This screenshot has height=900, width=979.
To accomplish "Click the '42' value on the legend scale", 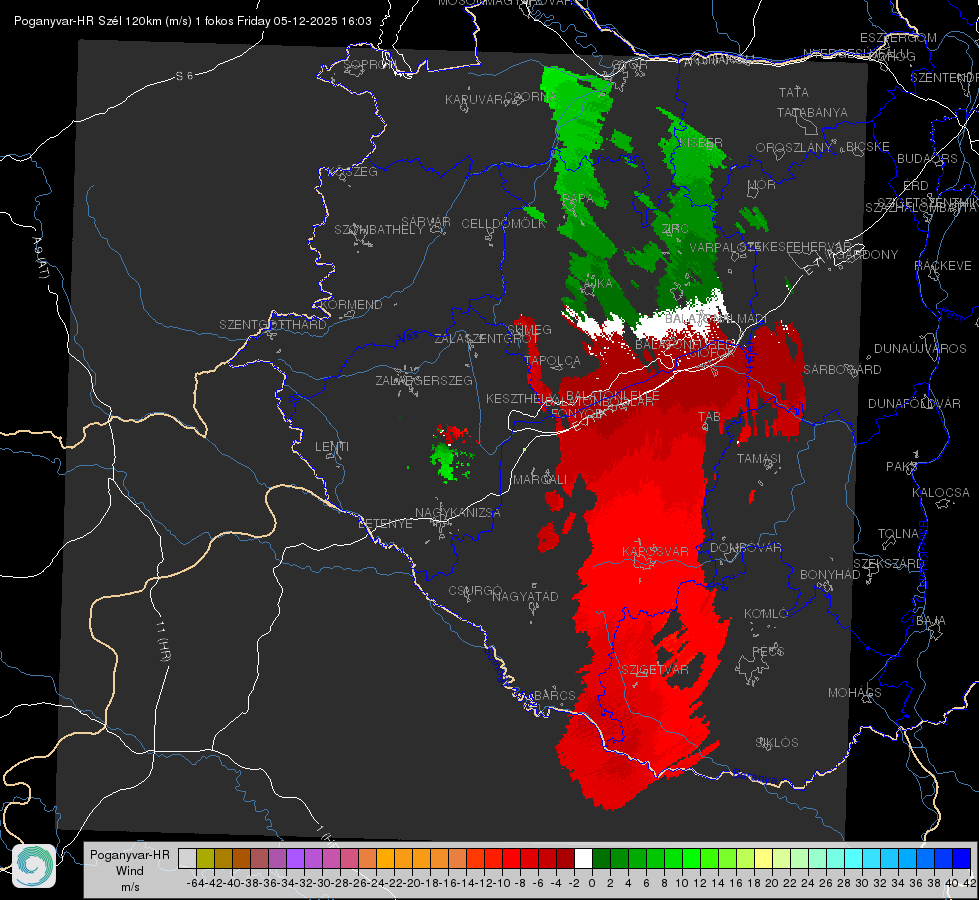I will pyautogui.click(x=969, y=883).
